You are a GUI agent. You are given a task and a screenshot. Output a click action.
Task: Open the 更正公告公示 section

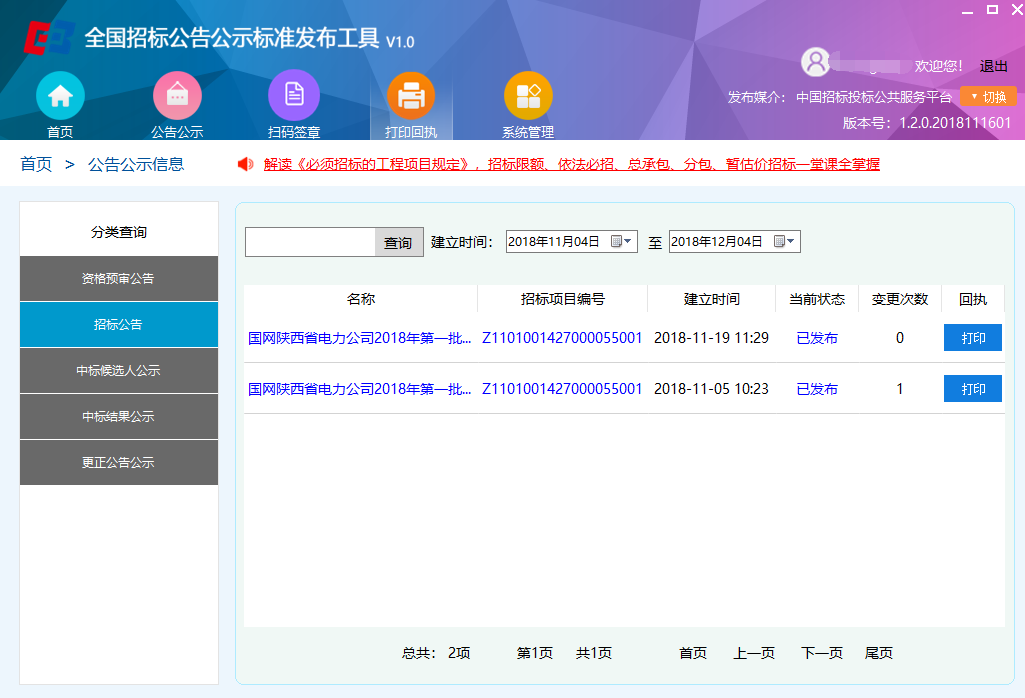(118, 462)
